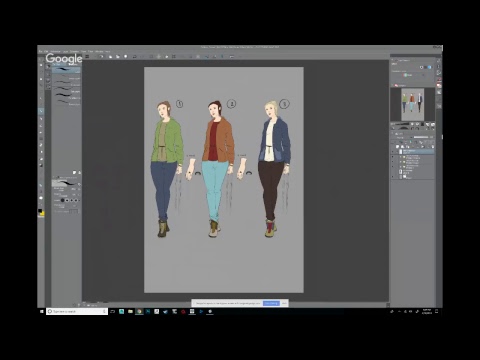
Task: Click the black foreground color swatch
Action: (40, 211)
